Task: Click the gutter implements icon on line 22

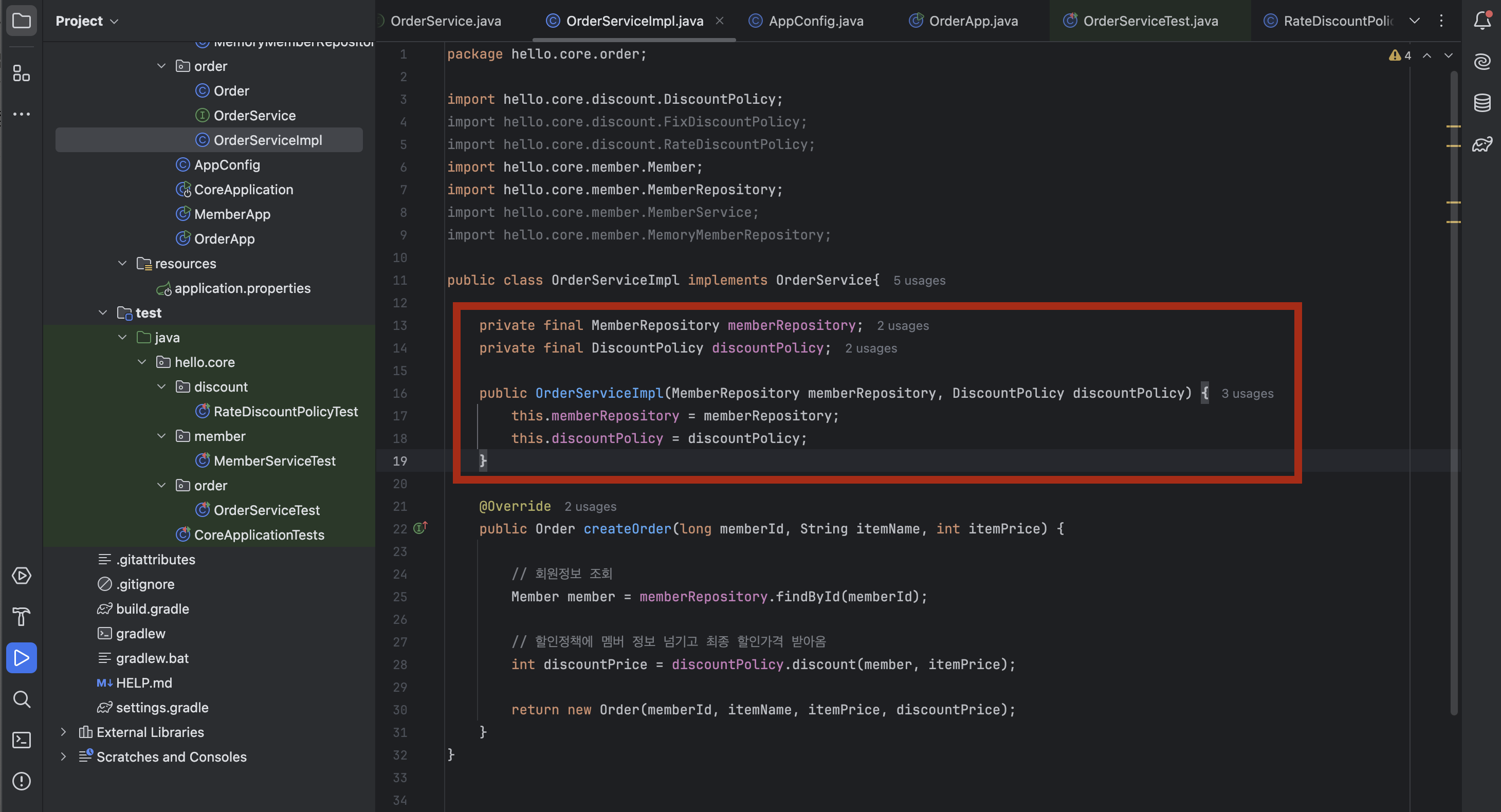Action: click(420, 528)
